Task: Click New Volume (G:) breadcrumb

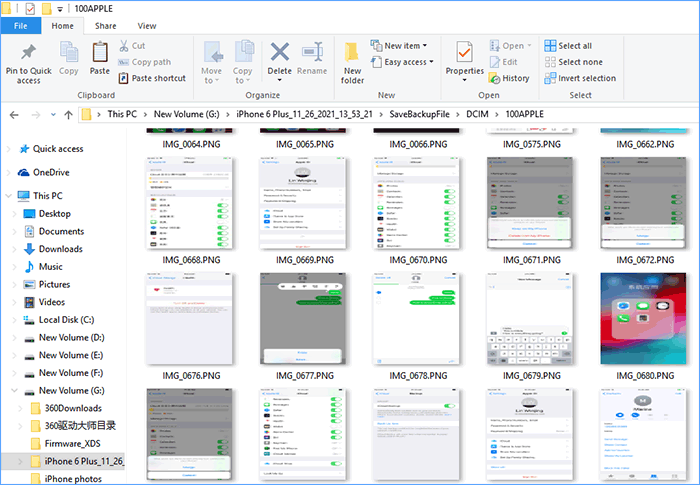Action: point(187,114)
